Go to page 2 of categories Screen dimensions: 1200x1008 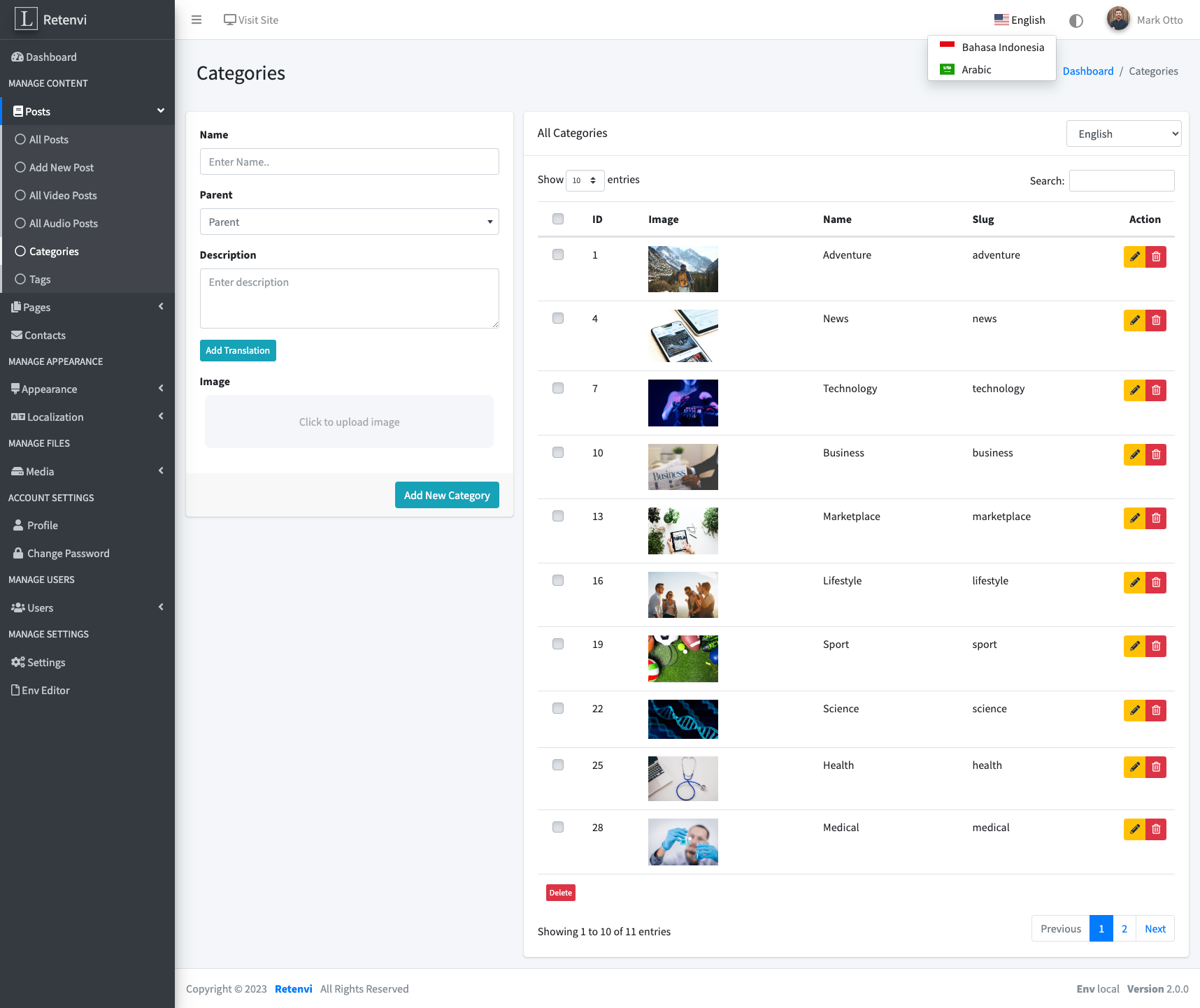1124,928
